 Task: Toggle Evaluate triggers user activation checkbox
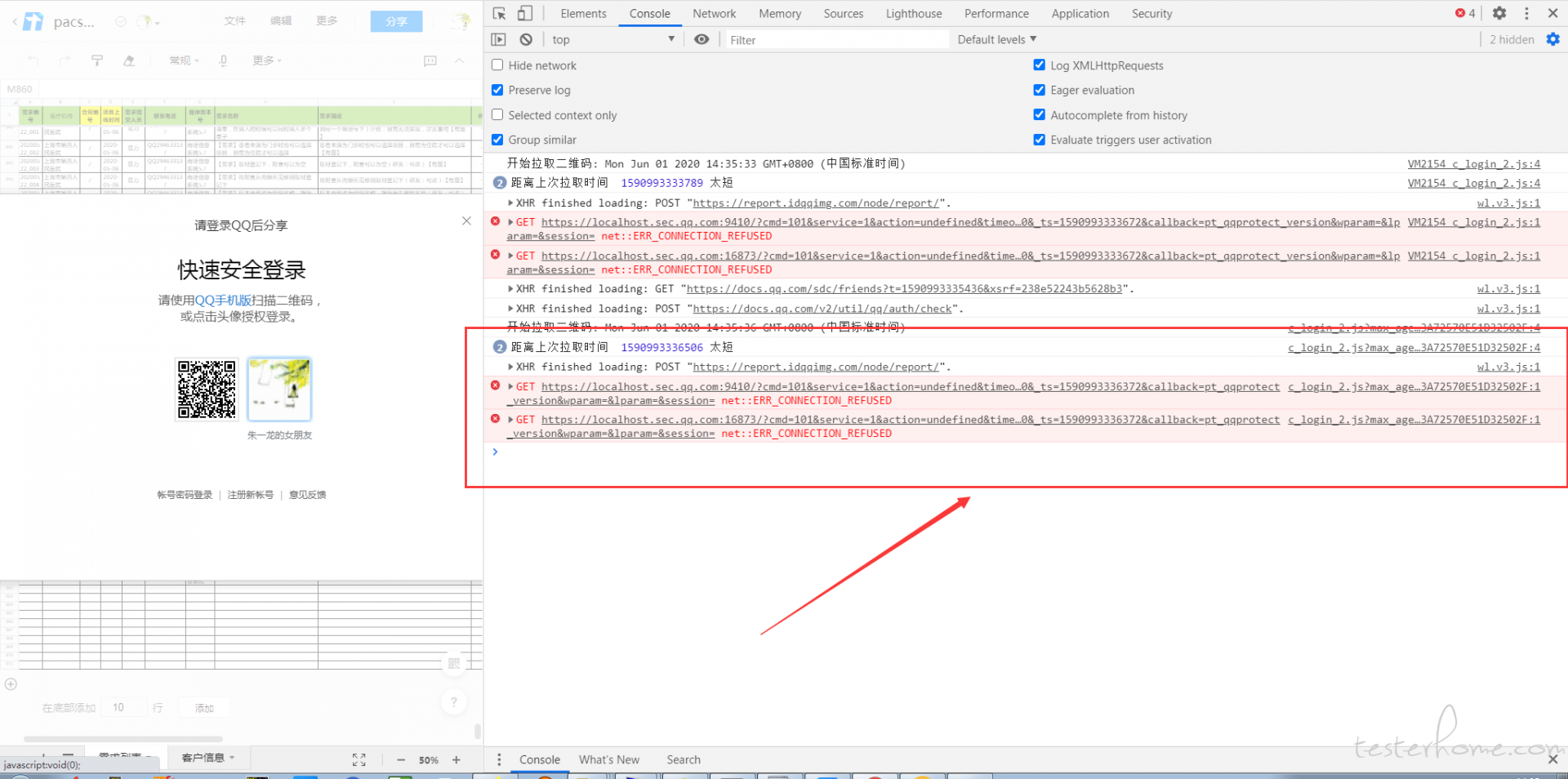[1039, 140]
